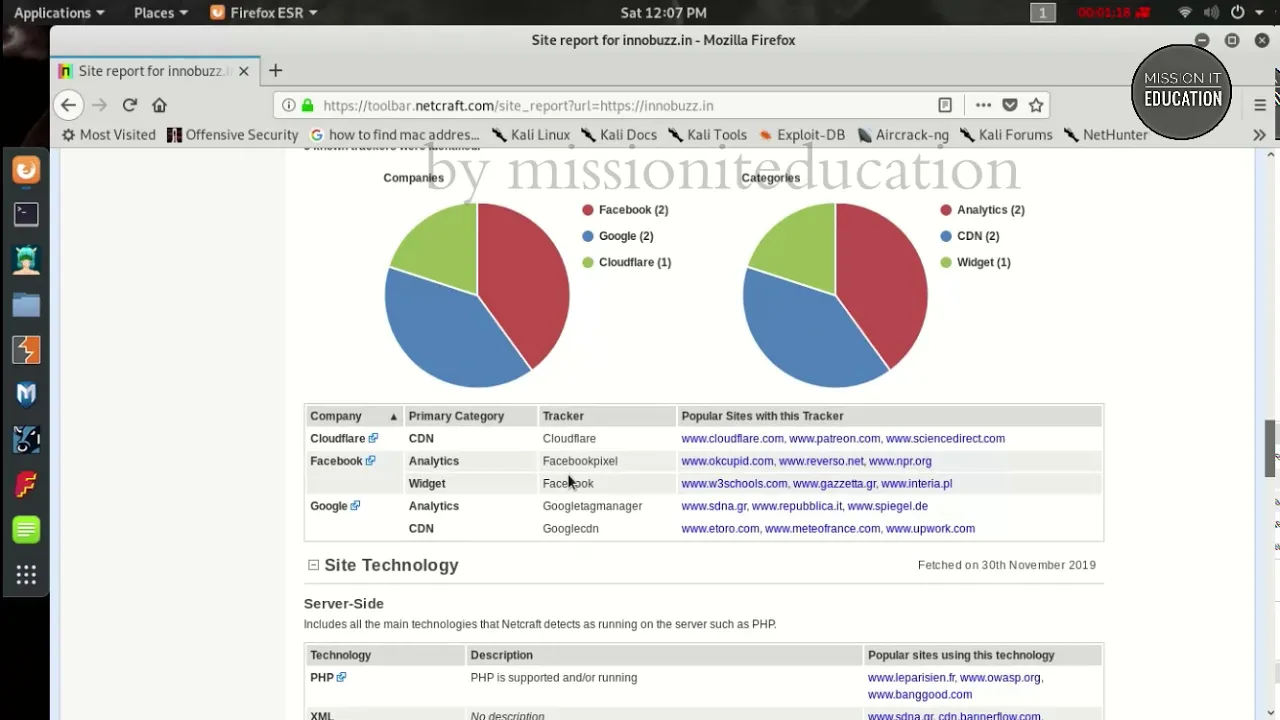
Task: Open the Places menu
Action: coord(162,13)
